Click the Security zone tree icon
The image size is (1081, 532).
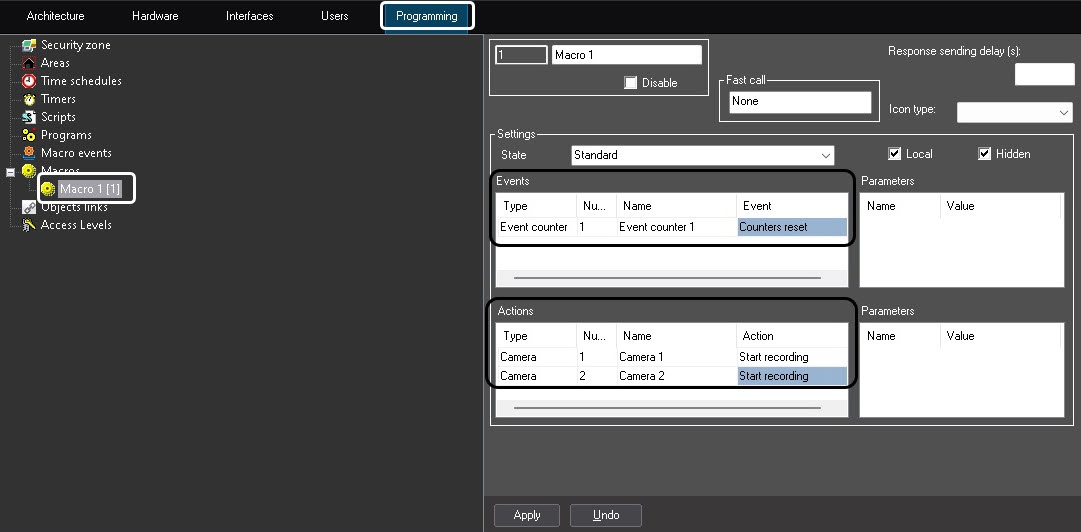[29, 45]
